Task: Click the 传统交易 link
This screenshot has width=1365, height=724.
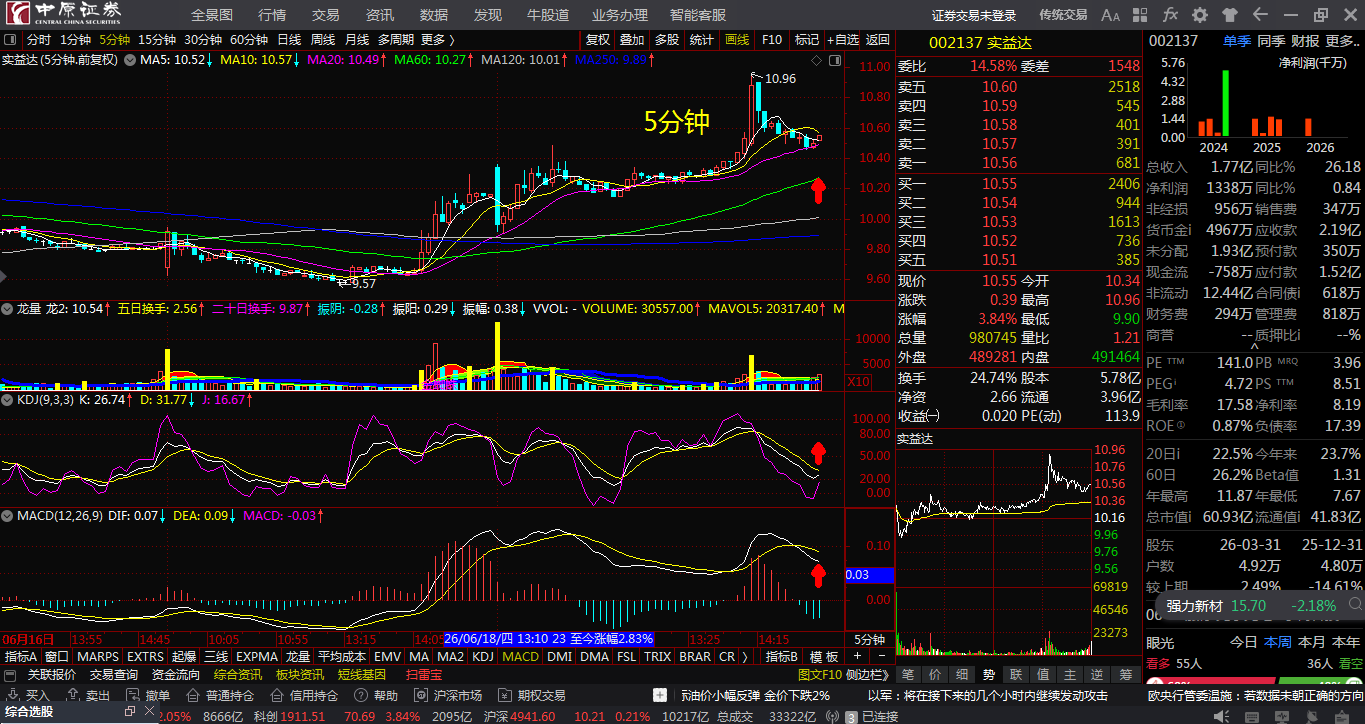Action: click(1063, 15)
